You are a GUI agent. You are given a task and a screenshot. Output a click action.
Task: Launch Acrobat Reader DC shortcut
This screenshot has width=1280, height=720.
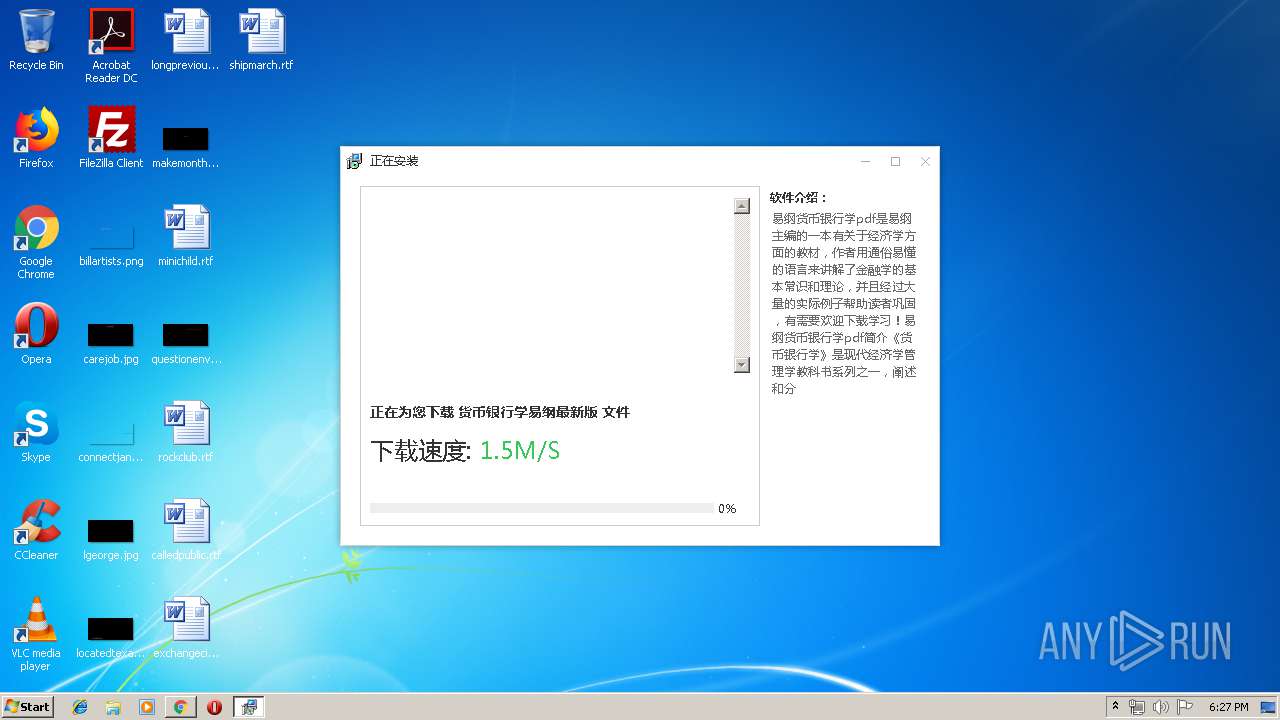(111, 46)
